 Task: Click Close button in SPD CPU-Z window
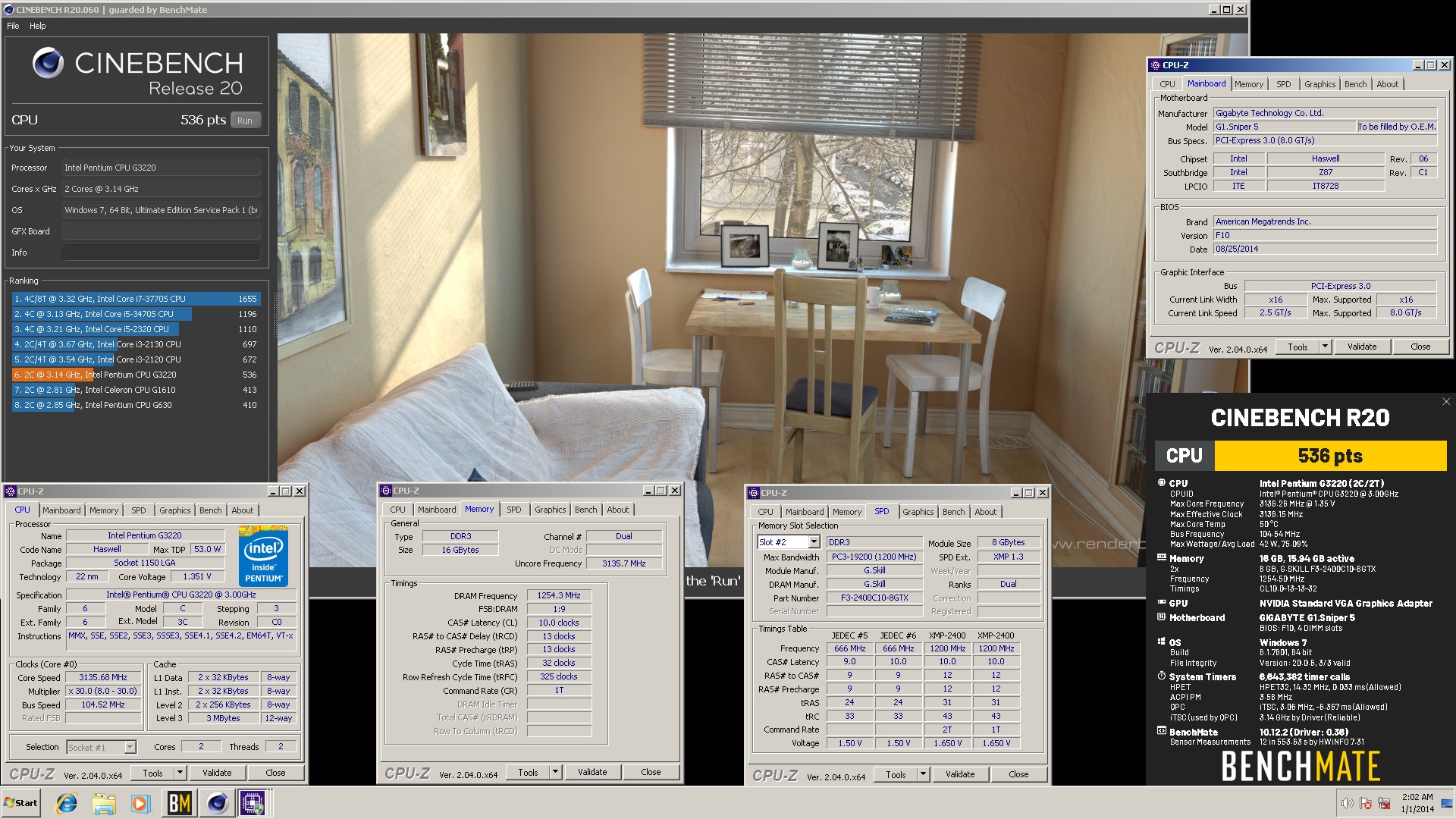click(x=1018, y=774)
